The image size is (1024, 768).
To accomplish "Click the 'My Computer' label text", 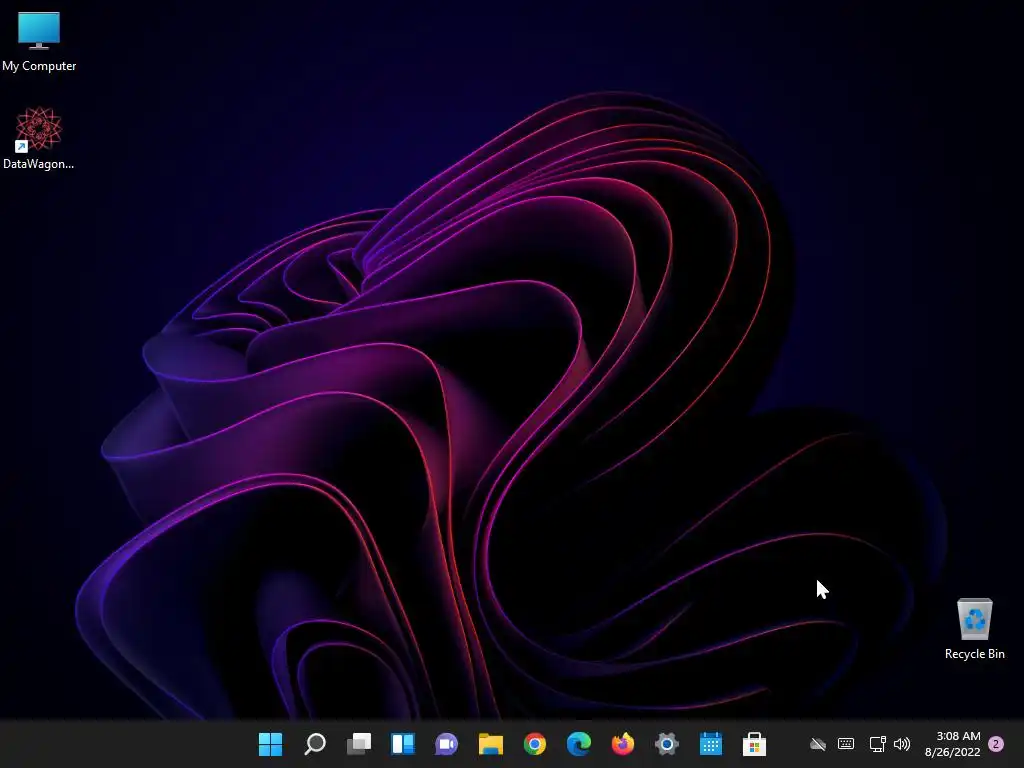I will pos(39,66).
